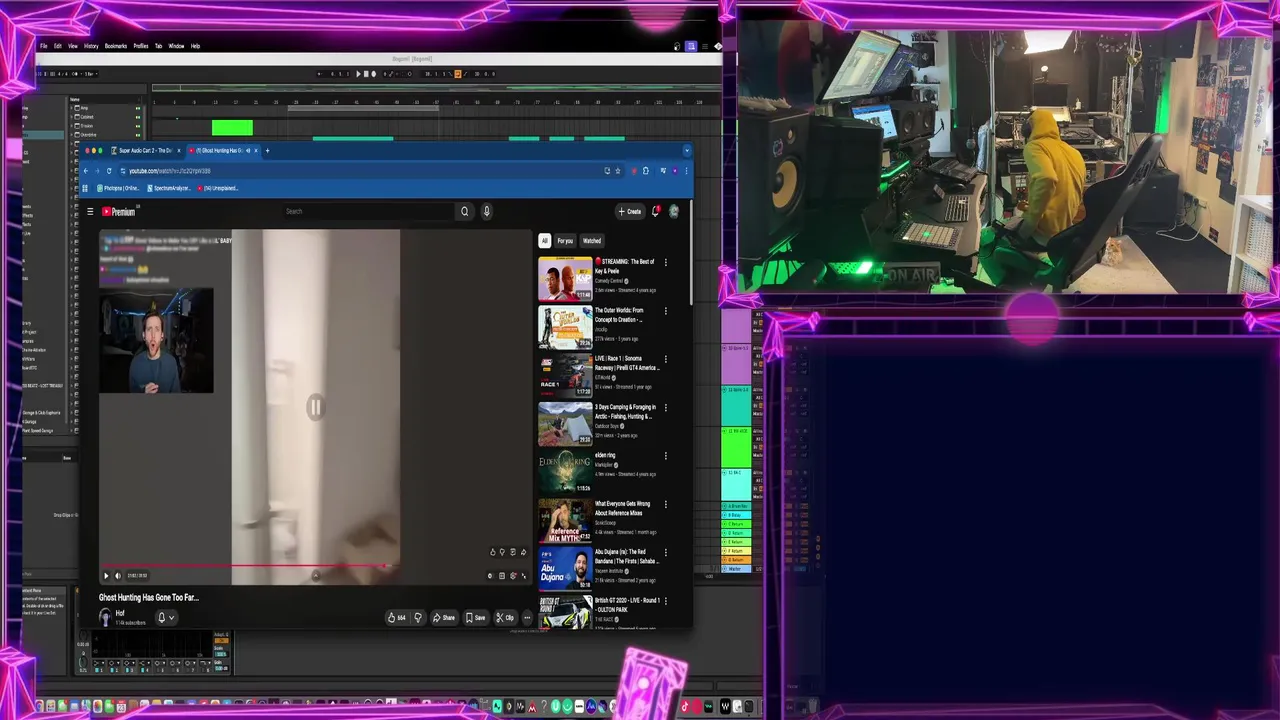Viewport: 1280px width, 720px height.
Task: Click the DAW transport record button
Action: pyautogui.click(x=374, y=74)
